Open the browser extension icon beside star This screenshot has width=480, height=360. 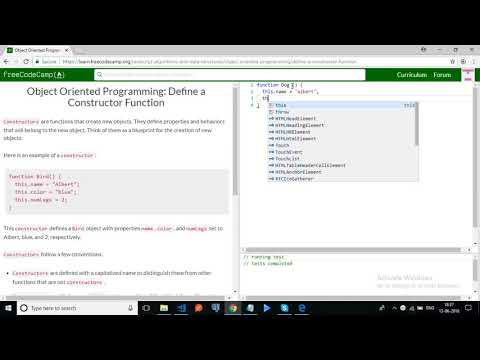[463, 62]
